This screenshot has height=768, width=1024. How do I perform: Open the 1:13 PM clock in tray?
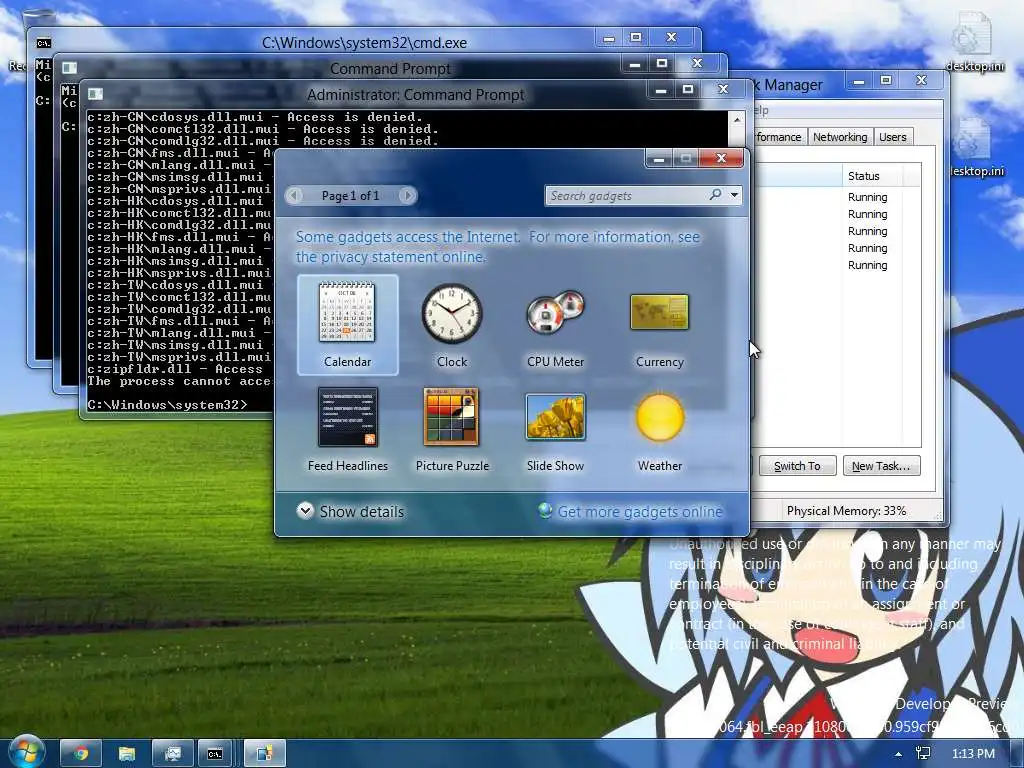pos(973,754)
